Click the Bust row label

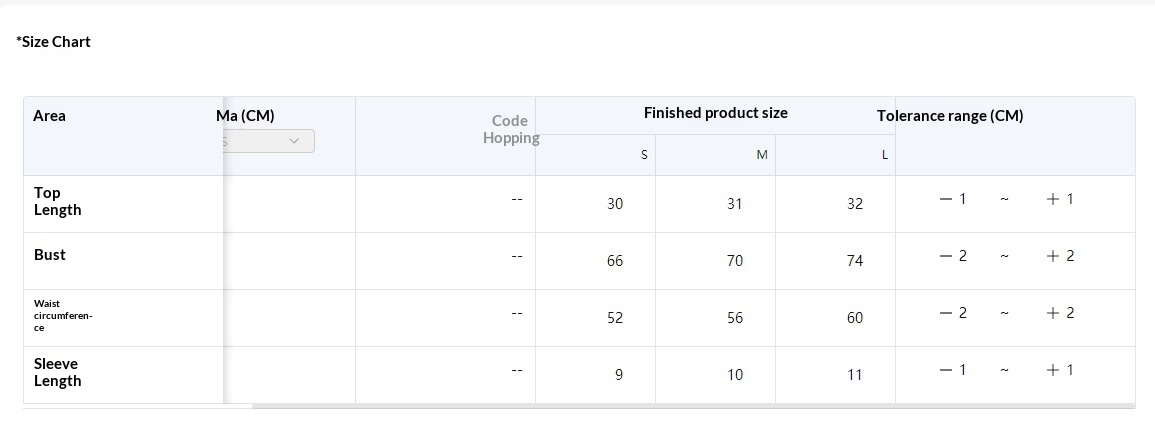50,255
